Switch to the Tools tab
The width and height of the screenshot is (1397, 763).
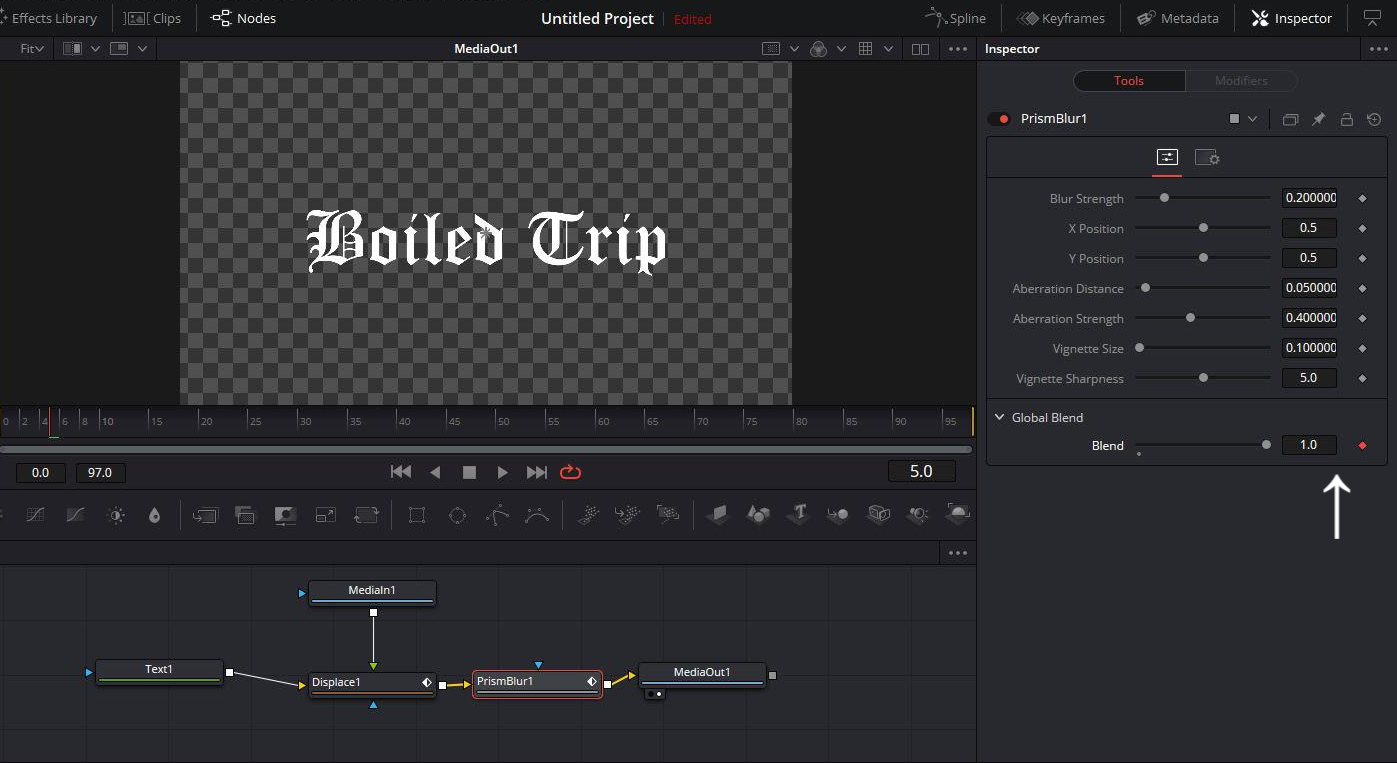click(1129, 81)
